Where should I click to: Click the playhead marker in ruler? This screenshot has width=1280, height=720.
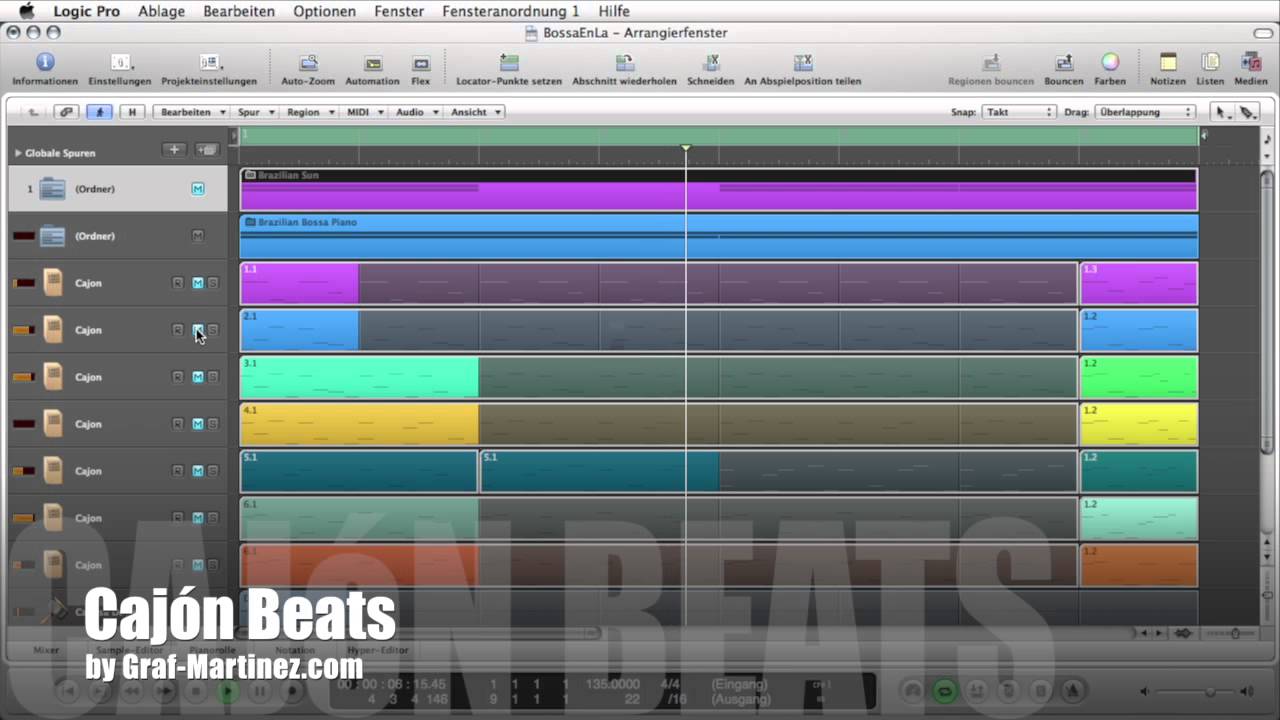coord(686,148)
